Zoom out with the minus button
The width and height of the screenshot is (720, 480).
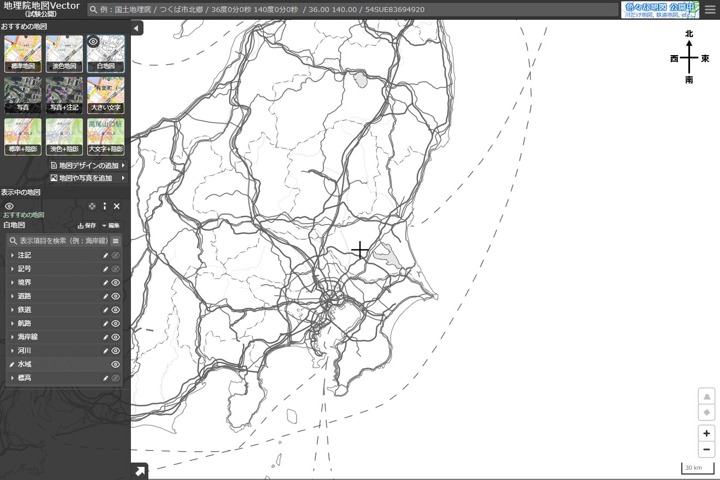707,449
